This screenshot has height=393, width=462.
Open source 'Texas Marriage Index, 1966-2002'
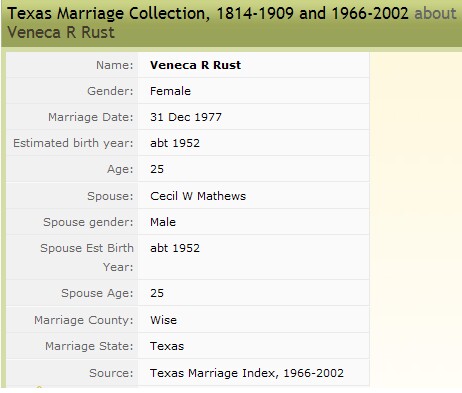pos(247,373)
